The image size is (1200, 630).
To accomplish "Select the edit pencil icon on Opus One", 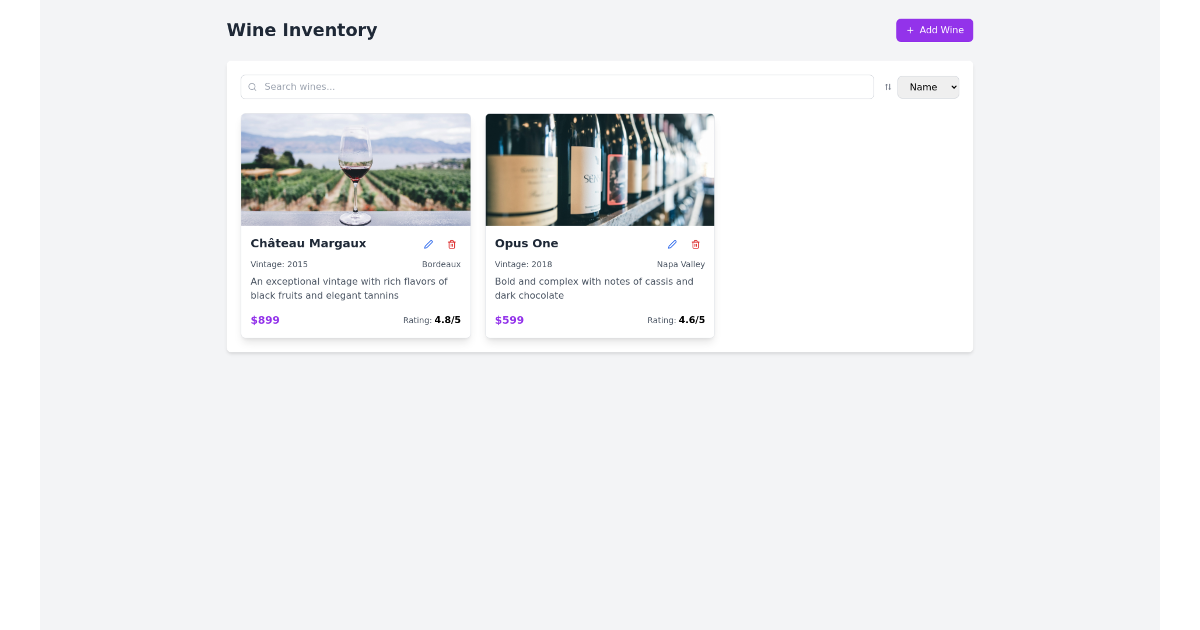I will point(672,244).
